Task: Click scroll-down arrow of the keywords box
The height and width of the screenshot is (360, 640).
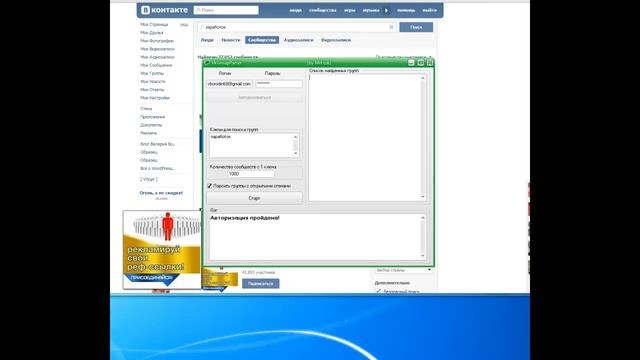Action: (x=296, y=153)
